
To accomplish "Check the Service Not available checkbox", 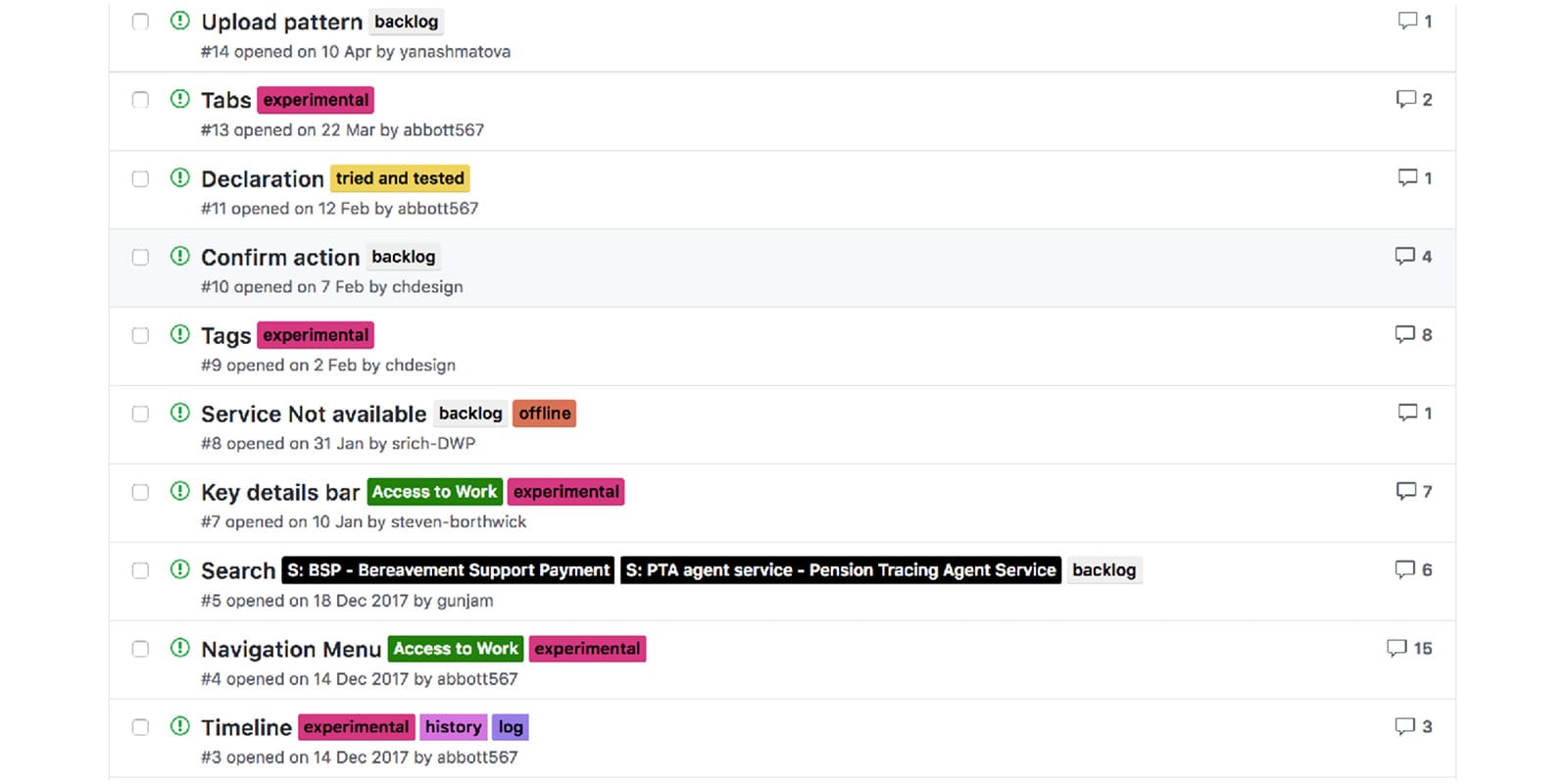I will [x=140, y=414].
